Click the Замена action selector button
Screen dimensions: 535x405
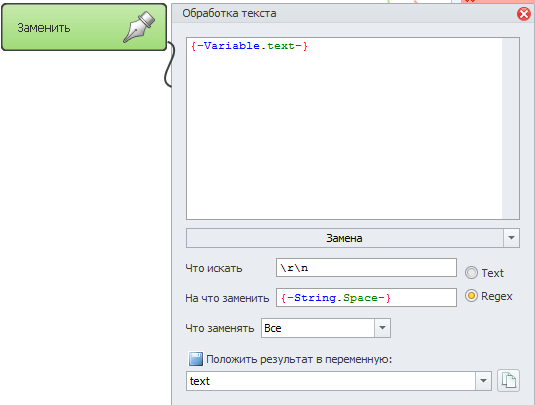point(345,238)
